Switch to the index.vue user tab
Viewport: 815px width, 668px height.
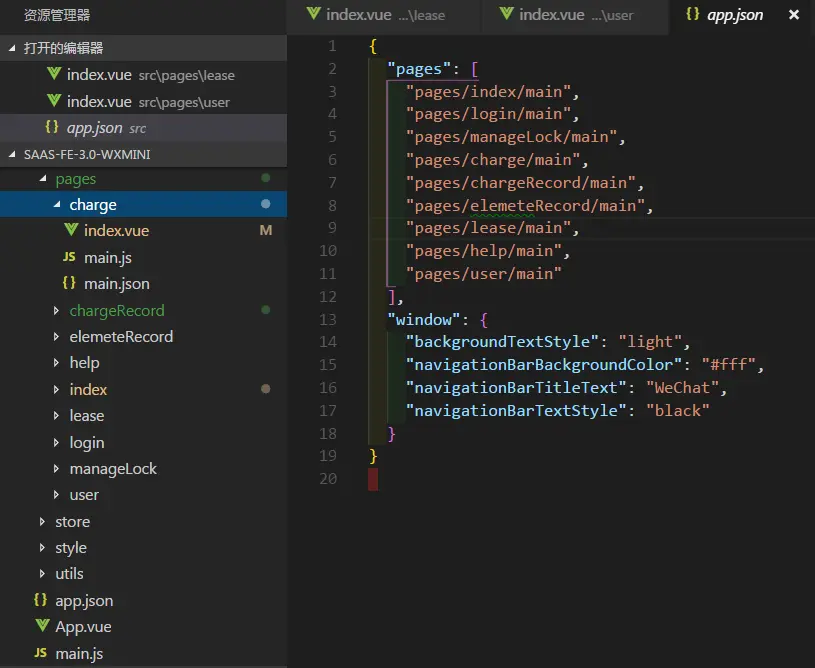(574, 16)
